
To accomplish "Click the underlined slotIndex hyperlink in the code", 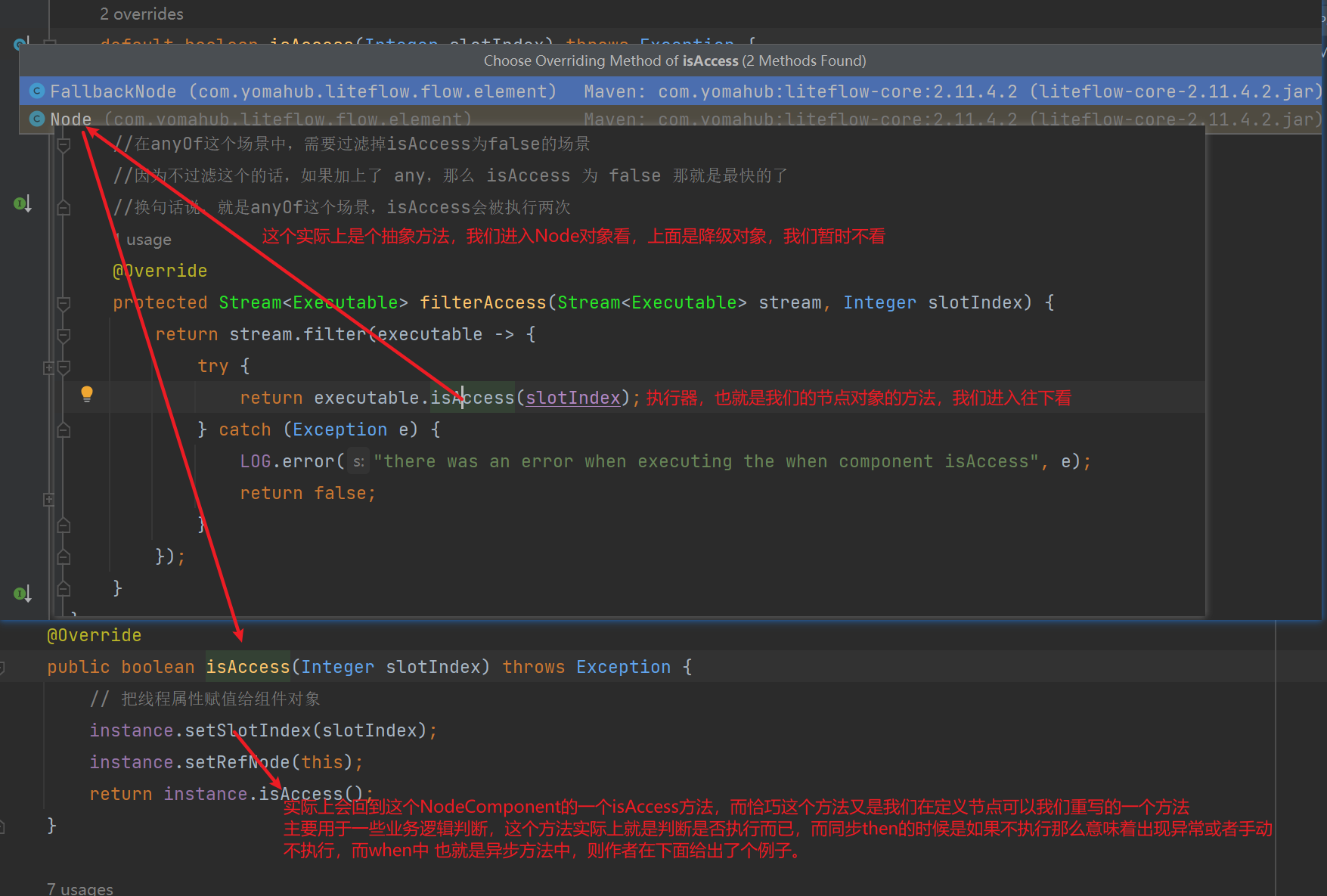I will pyautogui.click(x=572, y=397).
